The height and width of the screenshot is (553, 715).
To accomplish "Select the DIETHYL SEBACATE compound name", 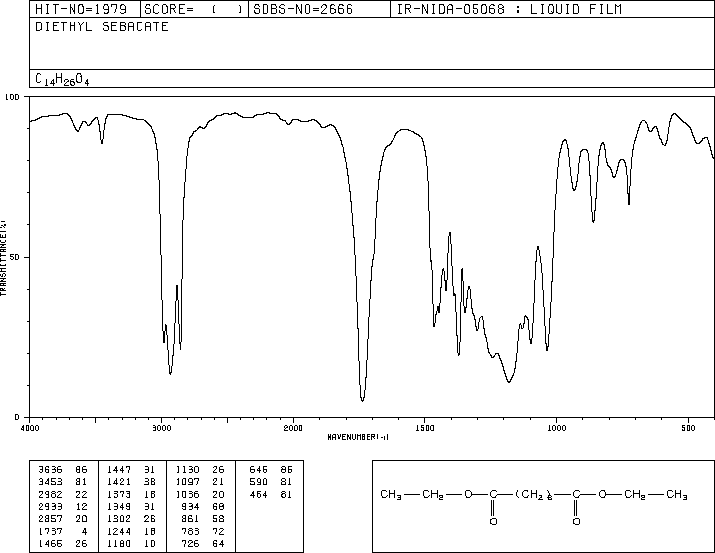I will tap(102, 27).
